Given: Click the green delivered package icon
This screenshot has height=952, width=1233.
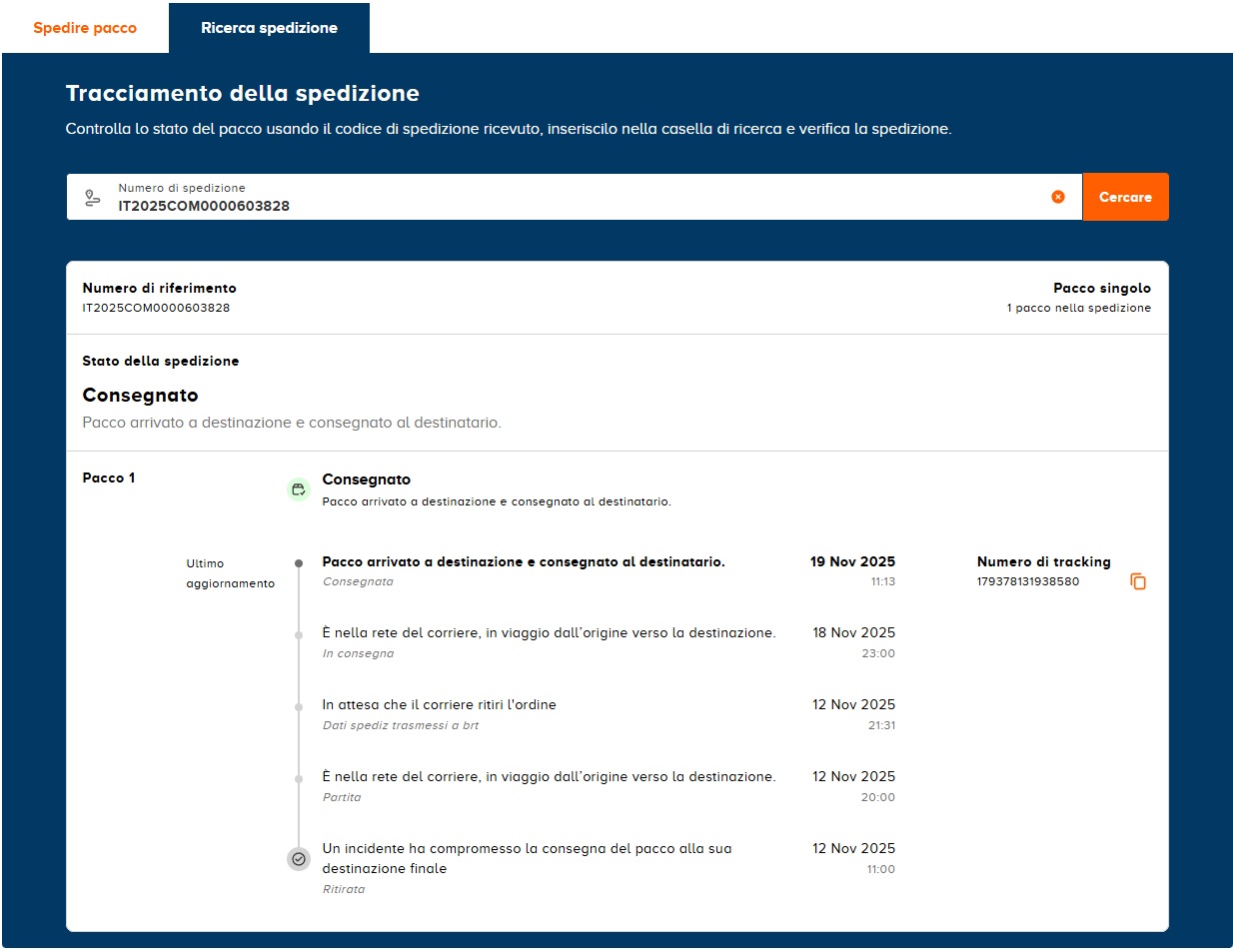Looking at the screenshot, I should [x=299, y=489].
